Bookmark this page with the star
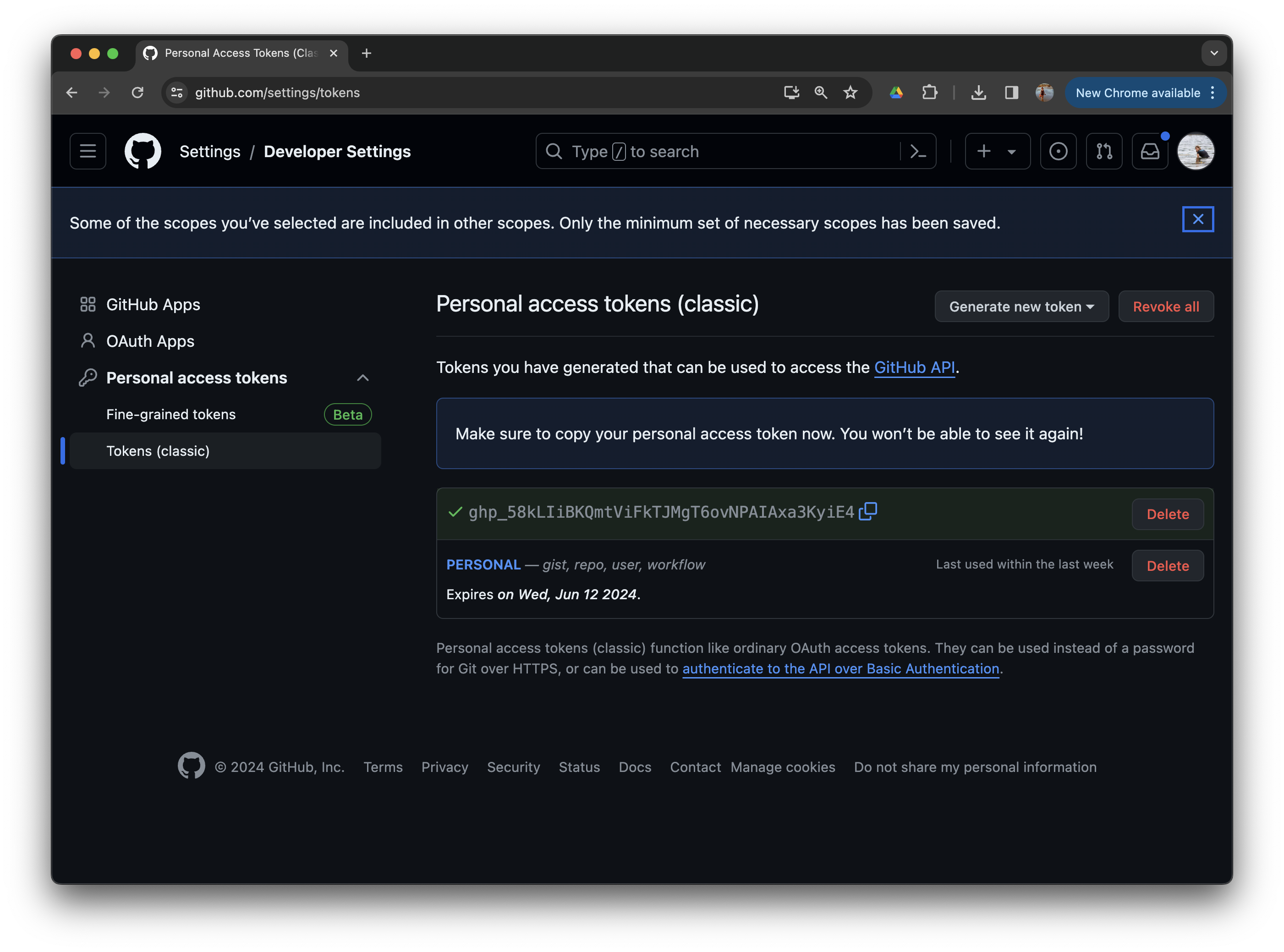The image size is (1284, 952). click(x=850, y=93)
